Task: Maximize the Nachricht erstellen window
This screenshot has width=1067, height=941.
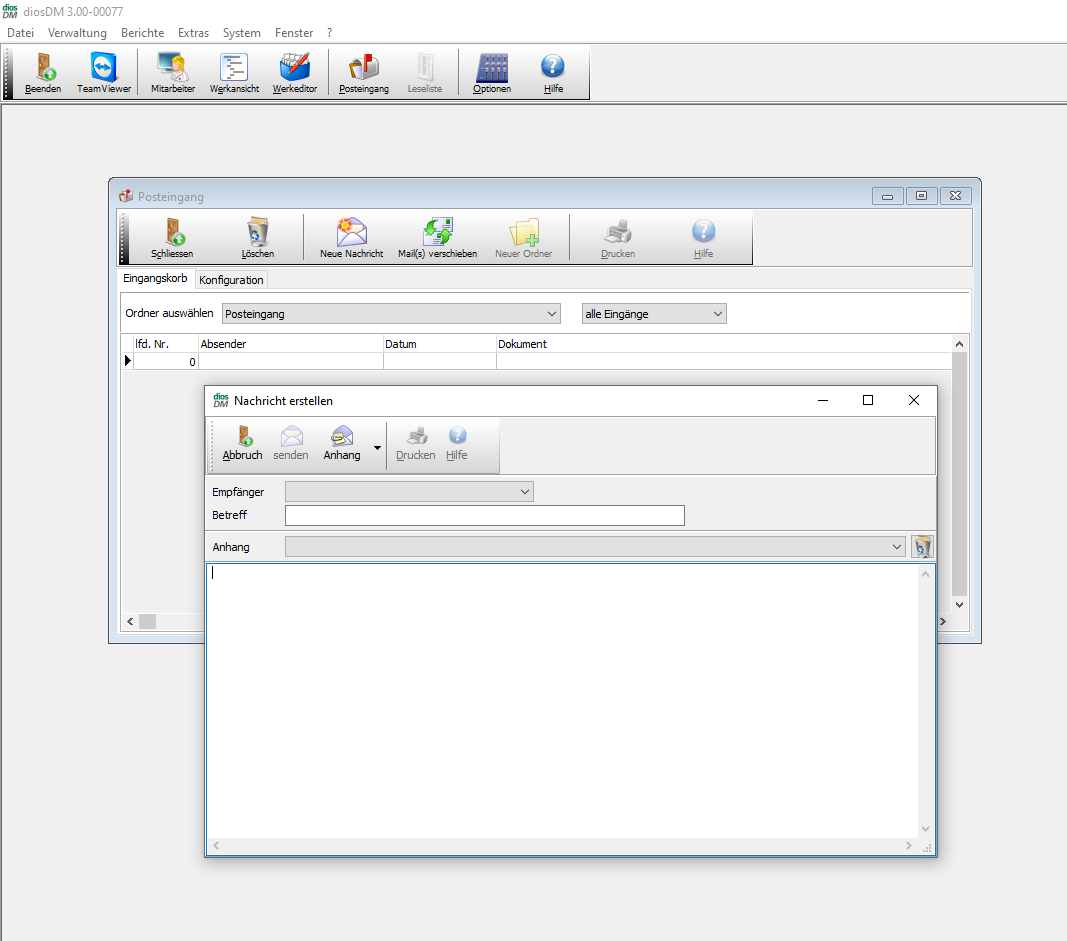Action: (868, 400)
